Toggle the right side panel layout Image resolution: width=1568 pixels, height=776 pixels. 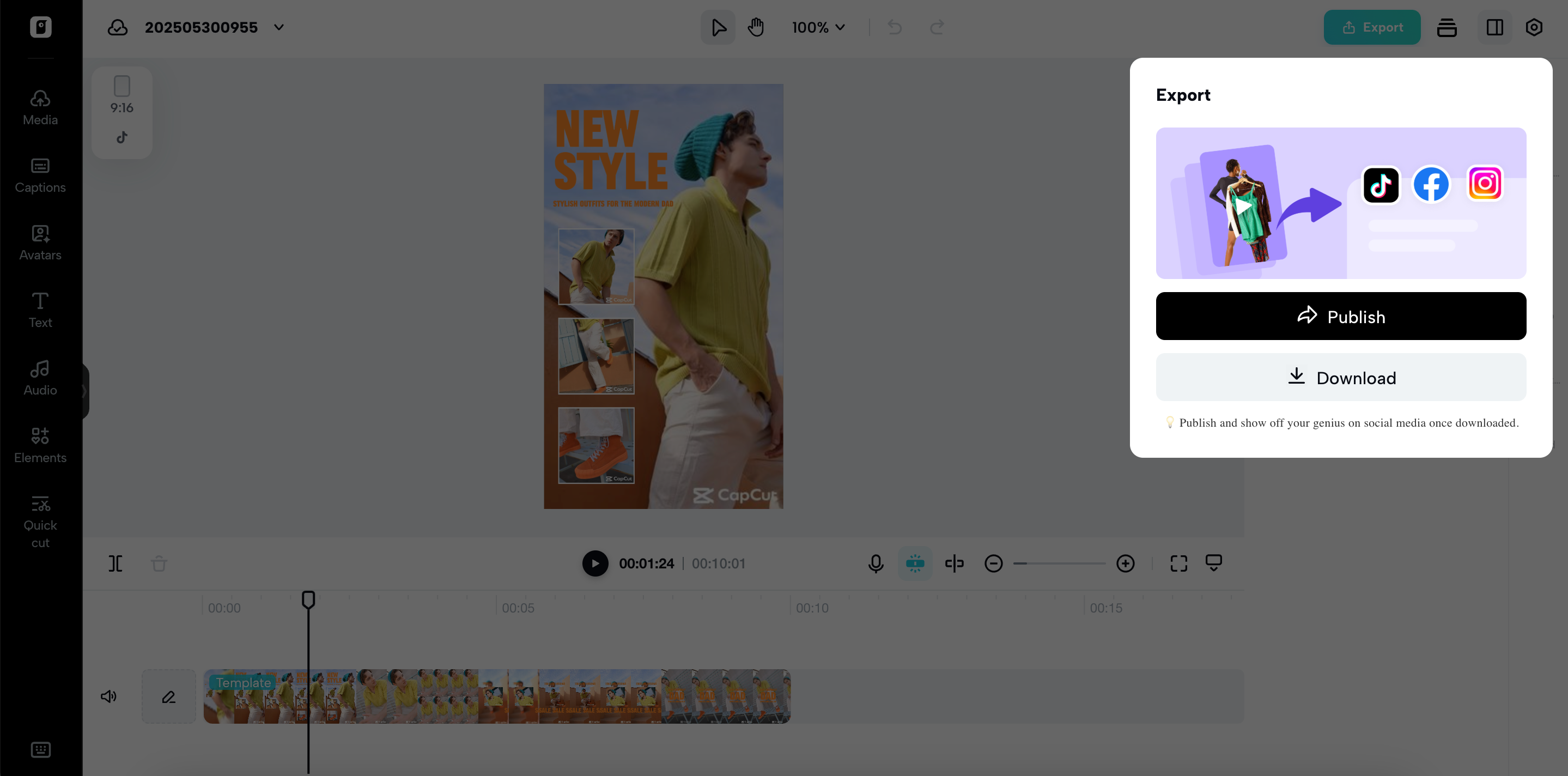pos(1494,27)
